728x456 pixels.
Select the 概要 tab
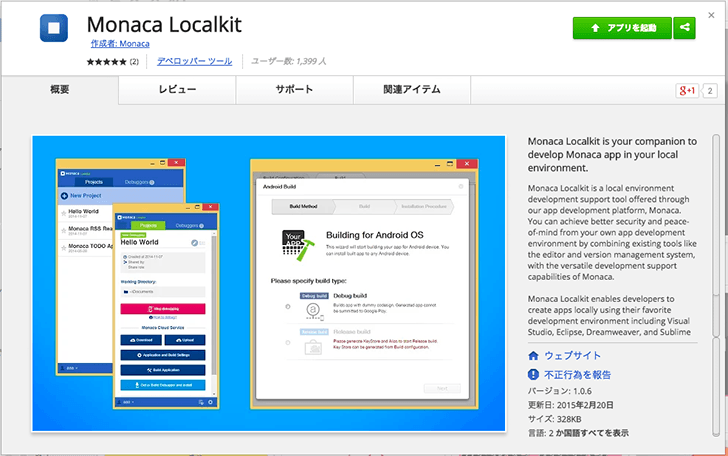[60, 90]
